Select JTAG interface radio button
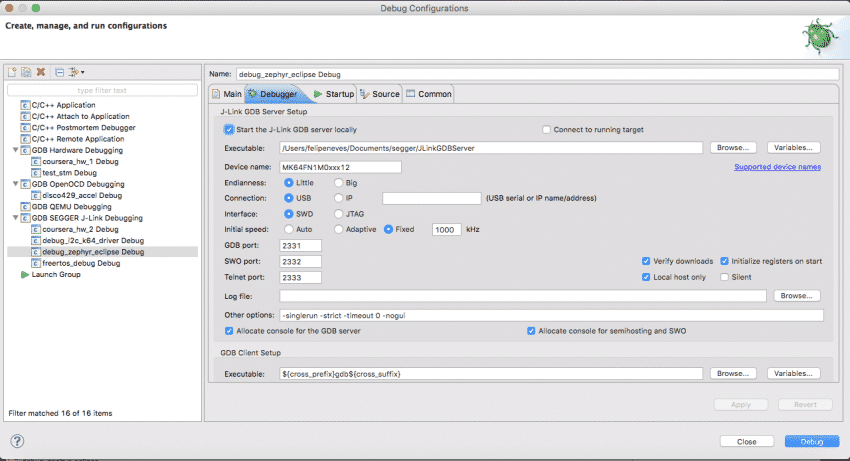Screen dimensions: 850x461 [x=338, y=214]
